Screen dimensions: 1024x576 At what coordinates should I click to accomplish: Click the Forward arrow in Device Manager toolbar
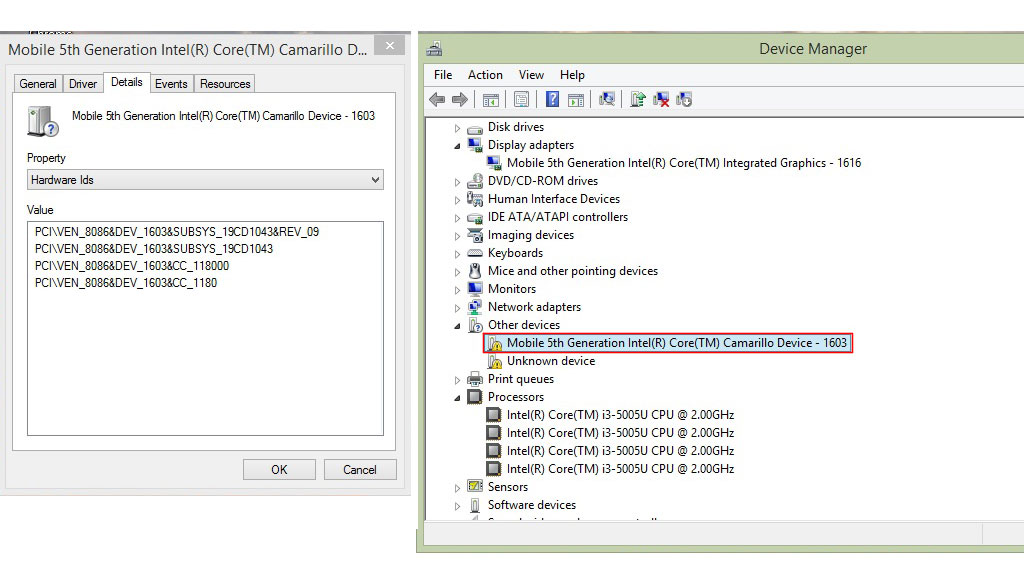point(460,99)
